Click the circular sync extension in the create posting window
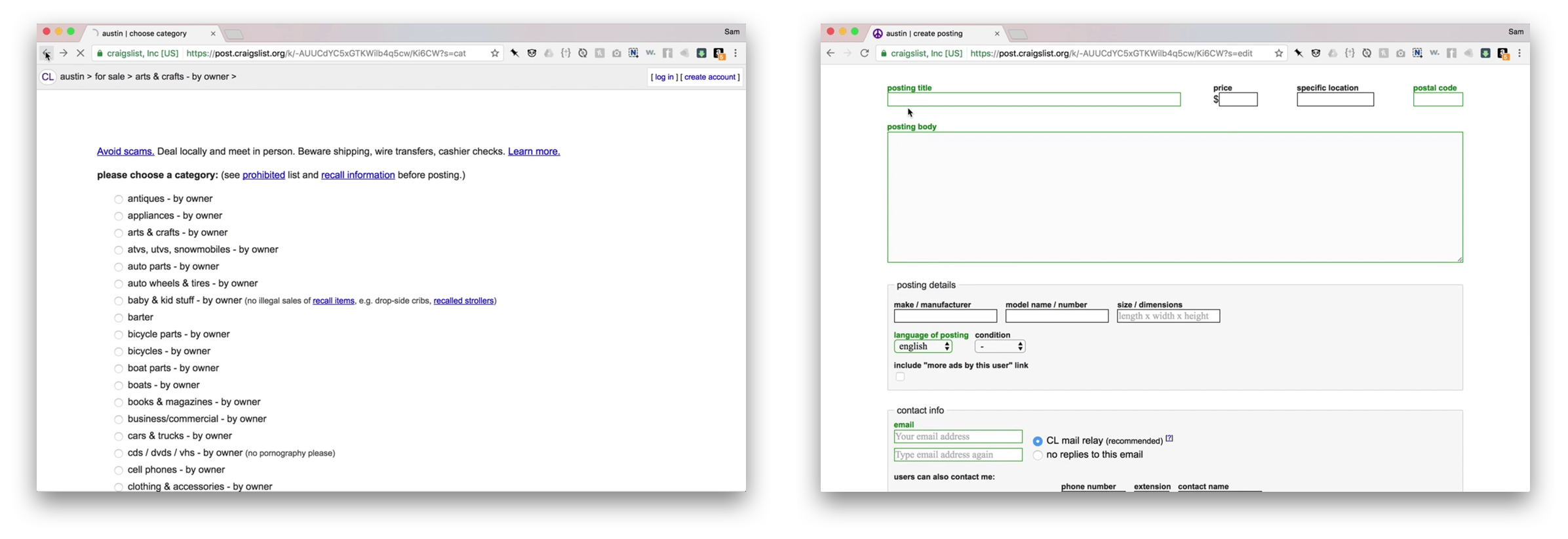Viewport: 1568px width, 539px height. click(x=1367, y=53)
